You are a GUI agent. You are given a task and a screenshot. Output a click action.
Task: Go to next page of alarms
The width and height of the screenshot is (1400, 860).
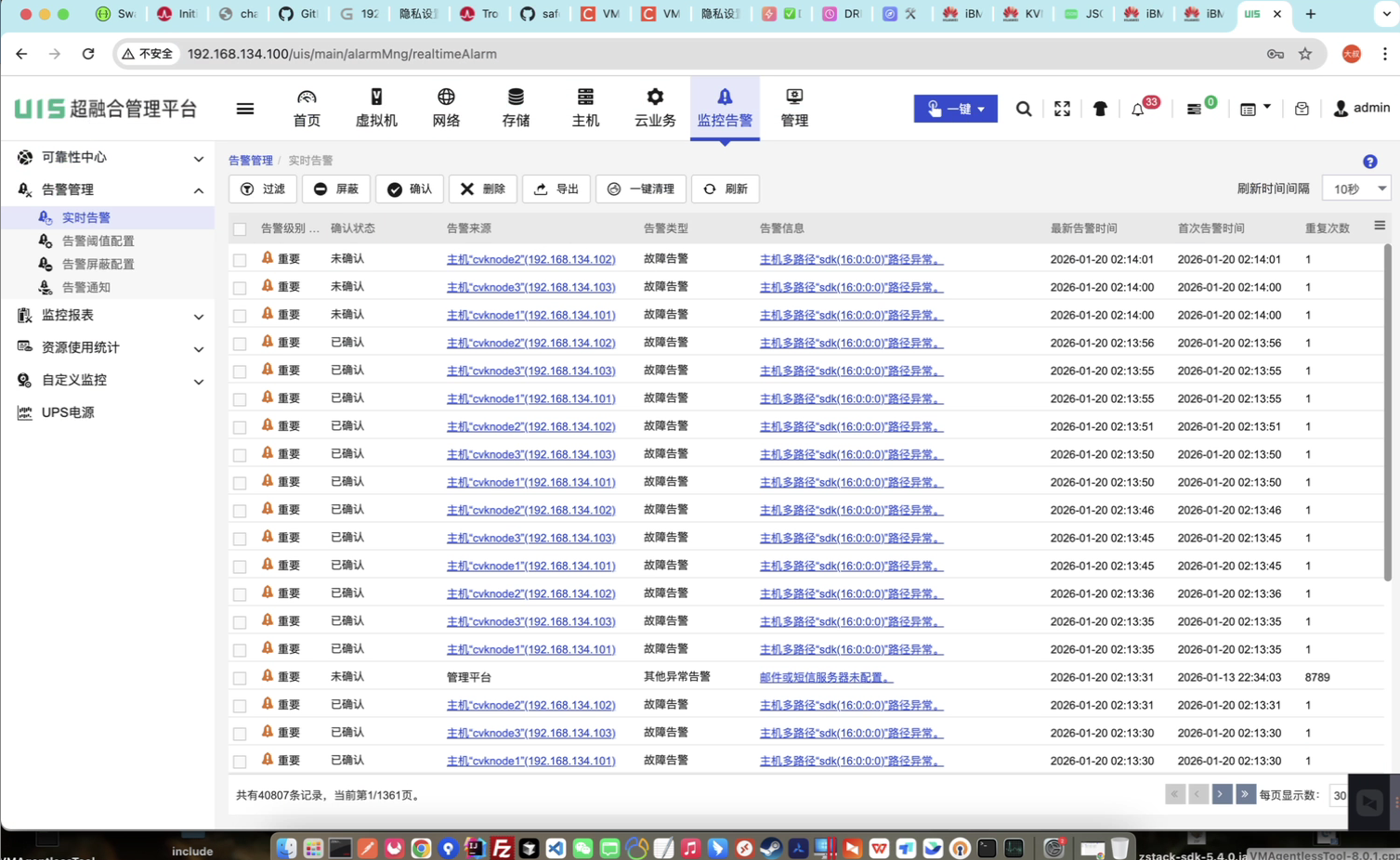point(1221,794)
